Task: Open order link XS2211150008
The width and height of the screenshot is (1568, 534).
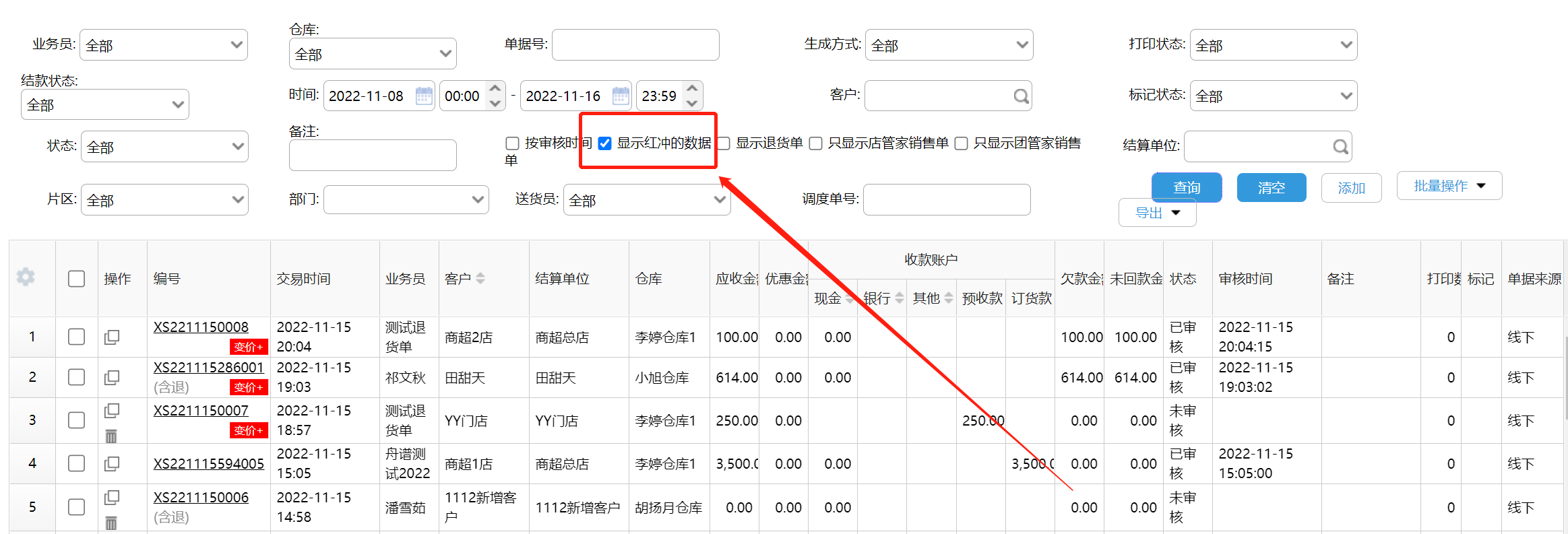Action: point(201,327)
